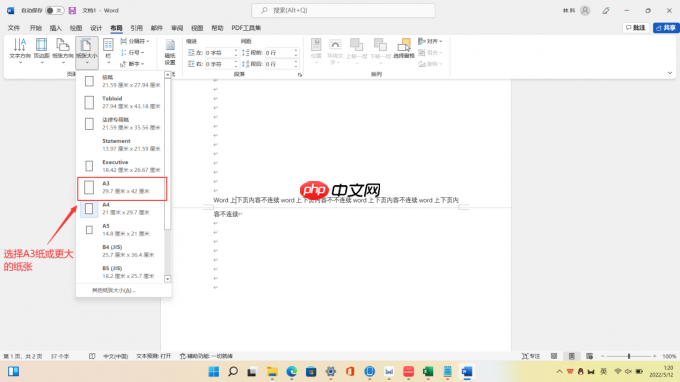Switch to the 引用 tab

point(136,28)
